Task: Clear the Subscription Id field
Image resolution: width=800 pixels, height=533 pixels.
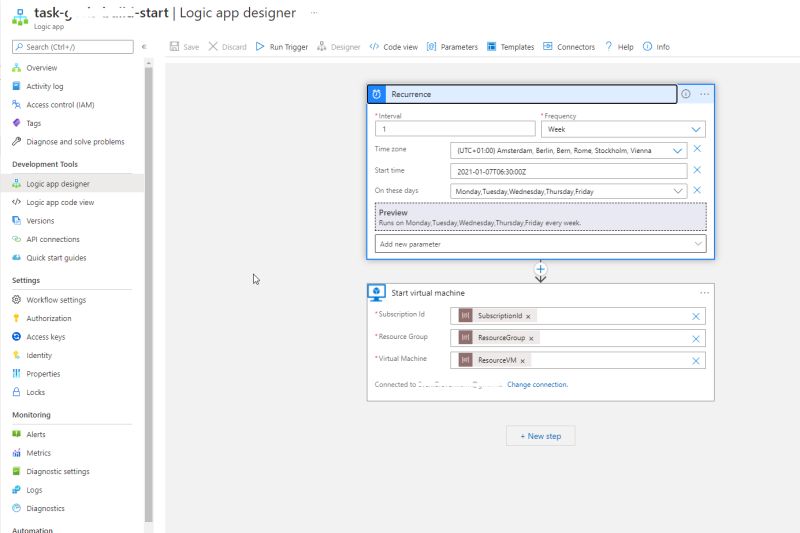Action: [x=695, y=317]
